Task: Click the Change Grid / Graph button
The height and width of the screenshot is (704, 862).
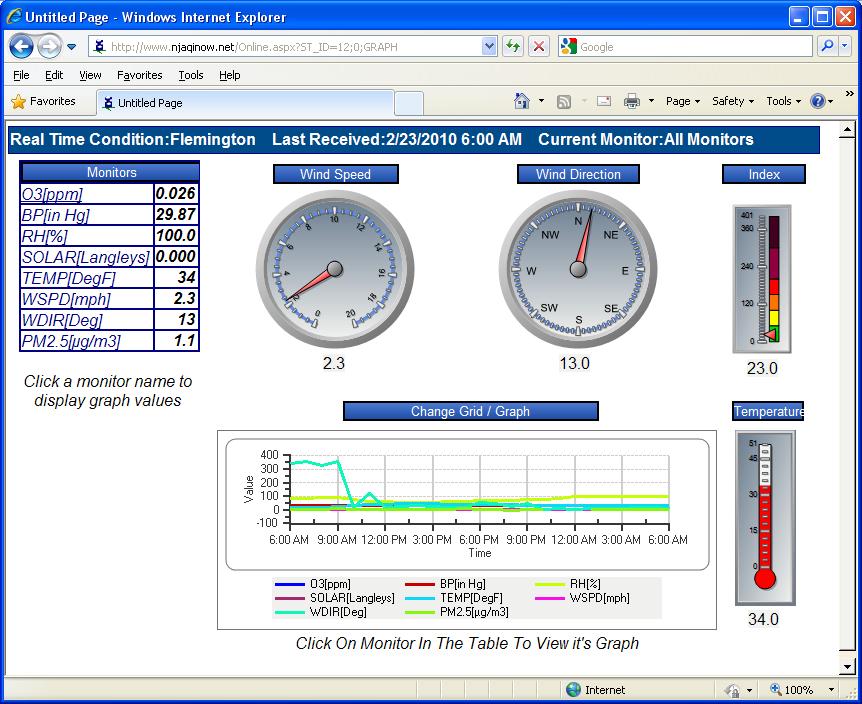Action: point(470,410)
